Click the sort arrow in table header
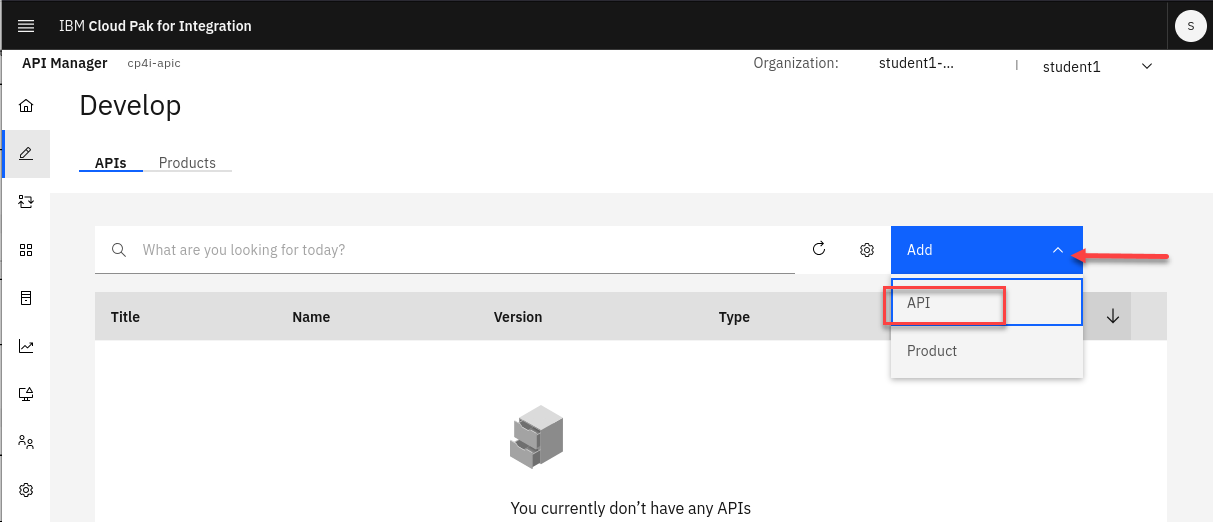This screenshot has height=522, width=1213. pos(1112,316)
